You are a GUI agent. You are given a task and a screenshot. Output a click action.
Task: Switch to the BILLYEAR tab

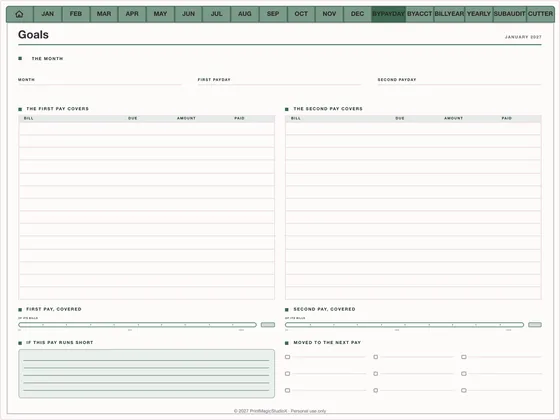449,14
